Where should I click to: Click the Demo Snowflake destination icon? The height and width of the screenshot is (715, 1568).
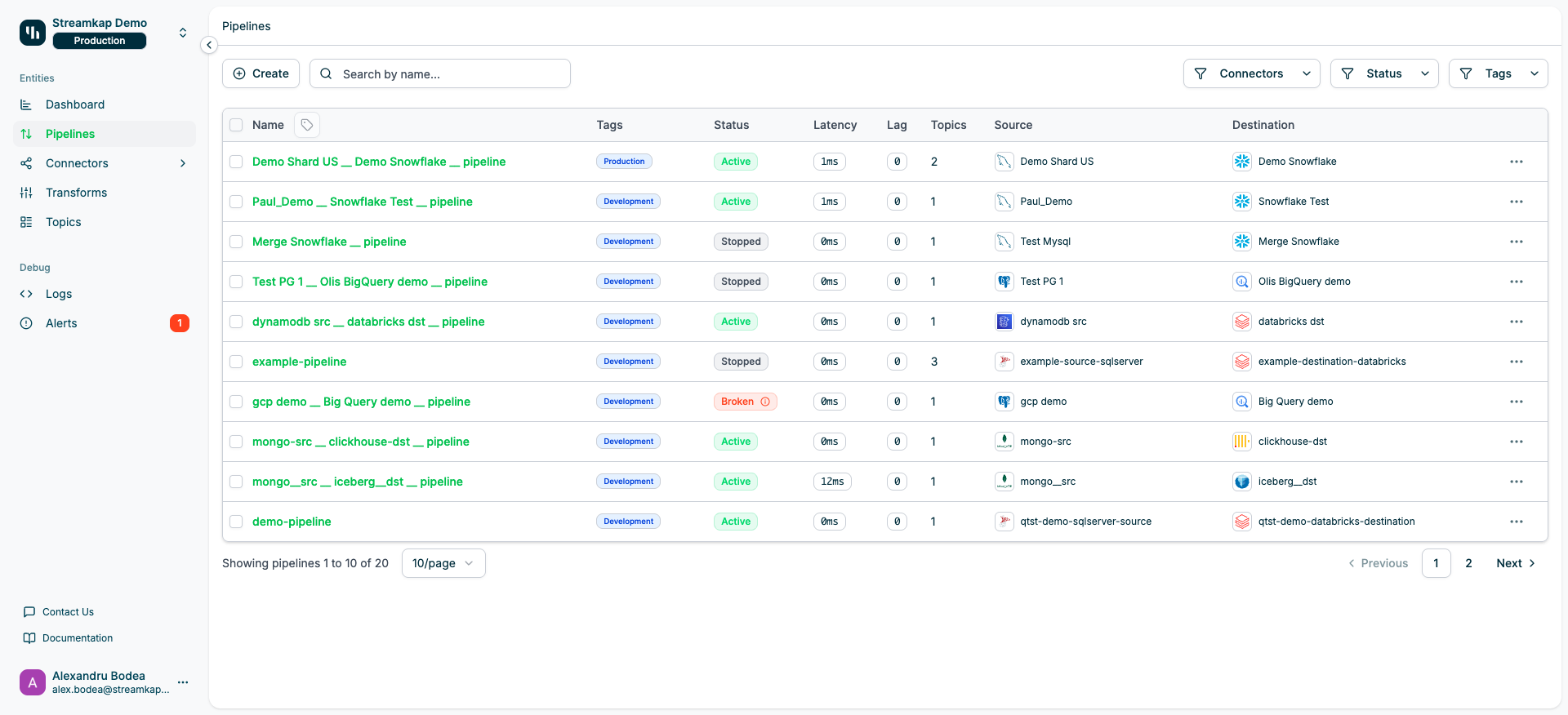coord(1242,162)
